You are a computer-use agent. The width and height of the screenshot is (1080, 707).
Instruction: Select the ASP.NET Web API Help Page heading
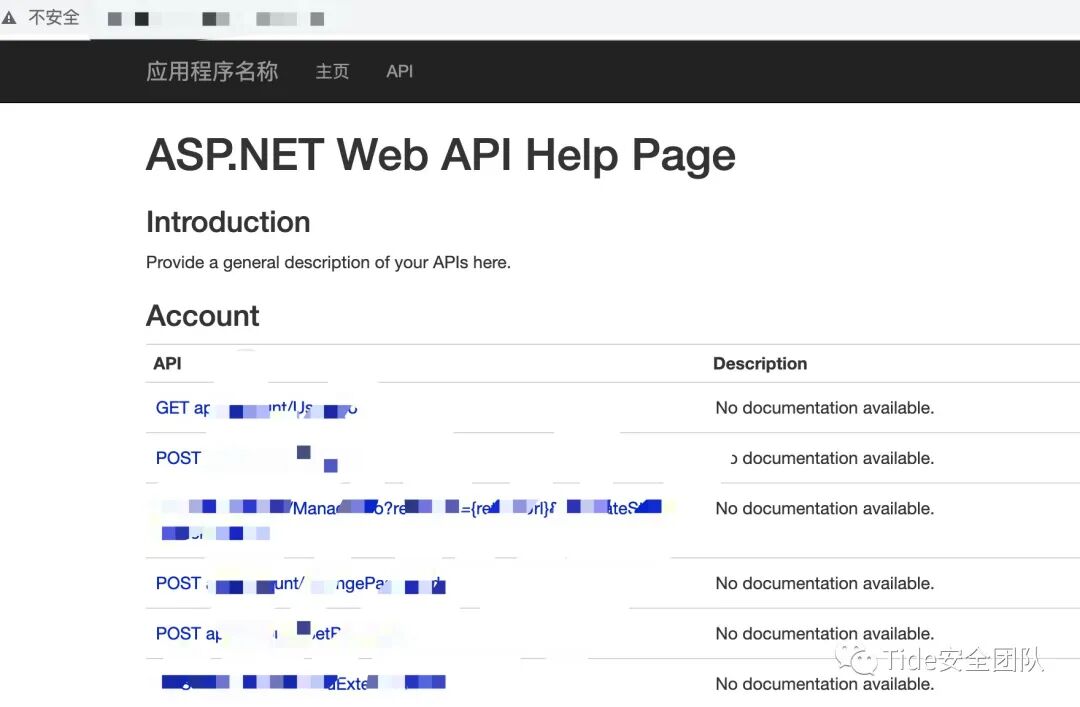click(x=441, y=154)
